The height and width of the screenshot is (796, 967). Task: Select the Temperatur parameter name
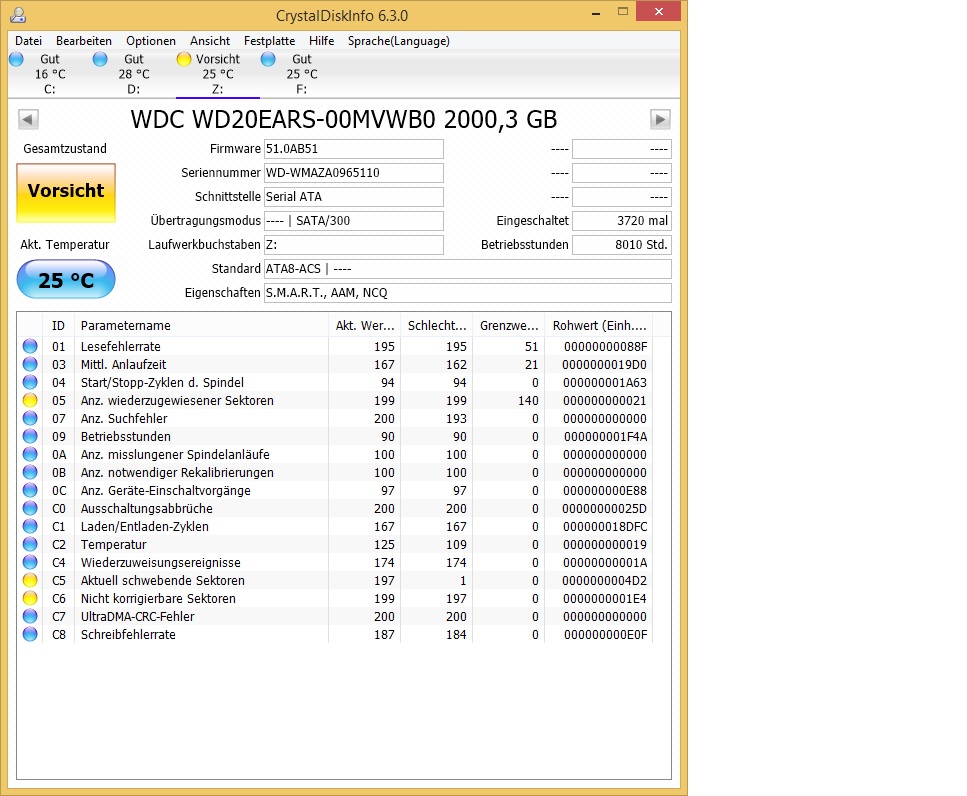tap(113, 544)
